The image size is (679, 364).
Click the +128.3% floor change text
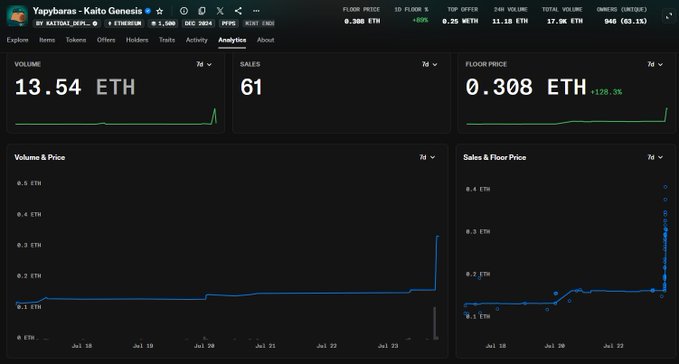click(606, 92)
